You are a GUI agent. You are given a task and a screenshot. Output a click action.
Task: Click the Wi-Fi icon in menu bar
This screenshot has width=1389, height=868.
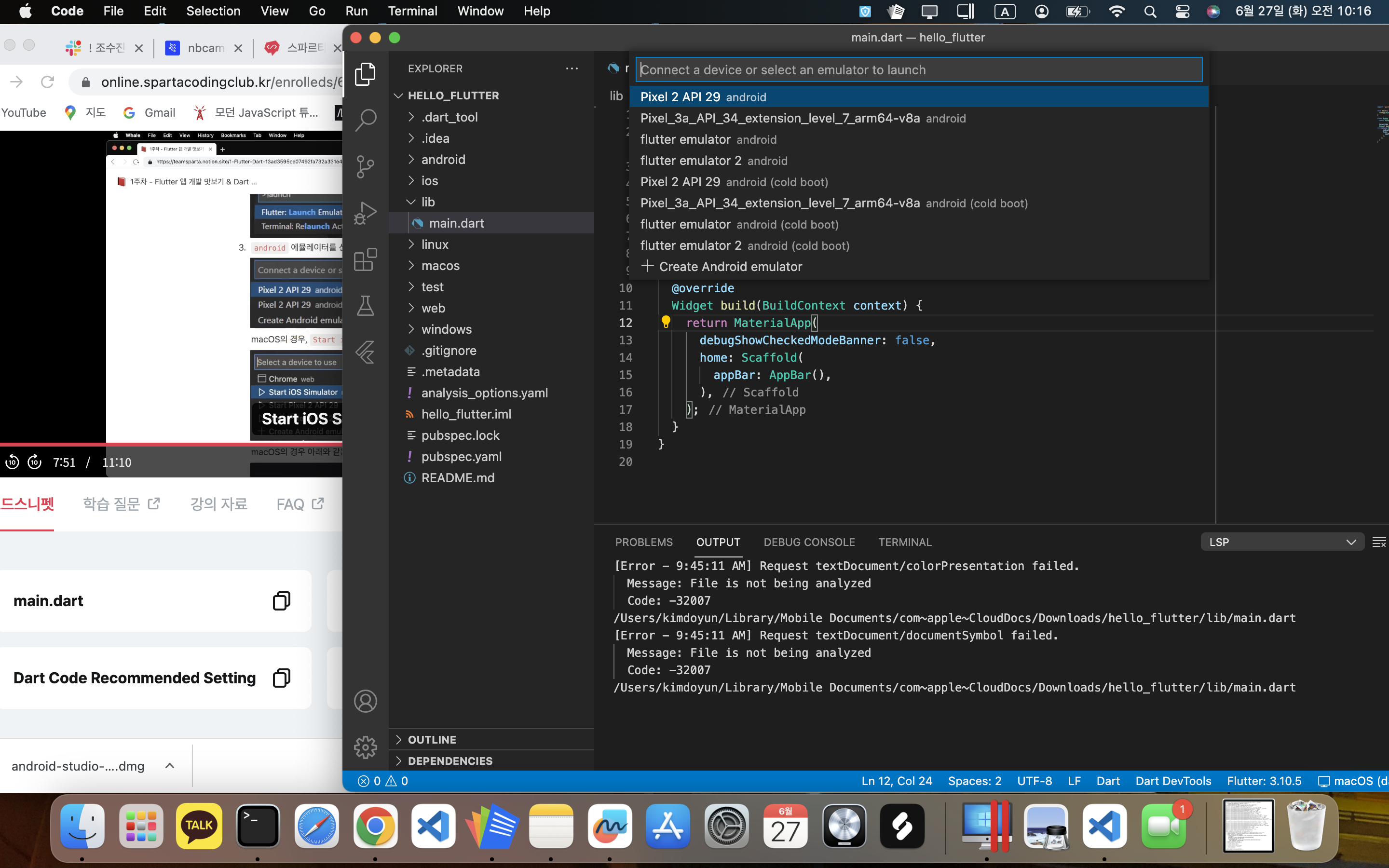coord(1117,12)
